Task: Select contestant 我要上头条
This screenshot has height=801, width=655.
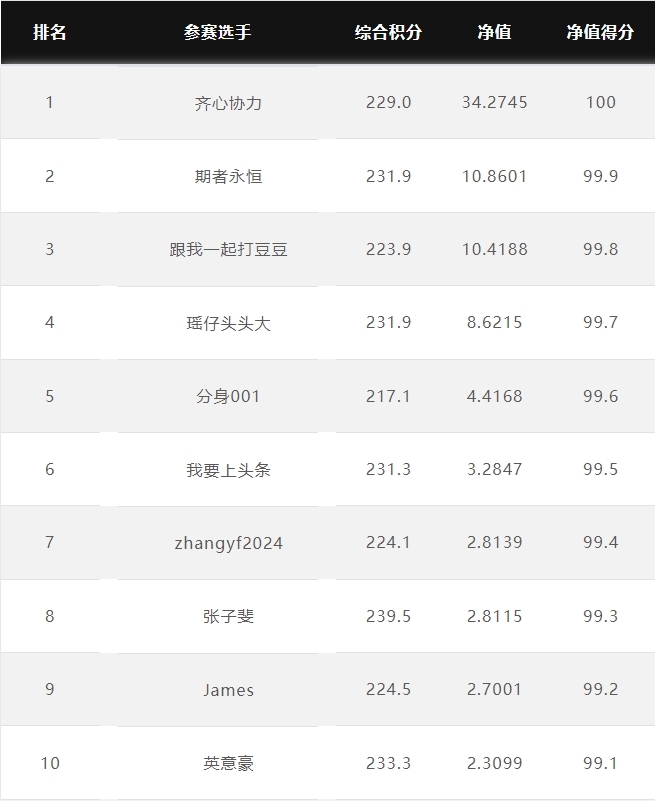Action: (228, 469)
